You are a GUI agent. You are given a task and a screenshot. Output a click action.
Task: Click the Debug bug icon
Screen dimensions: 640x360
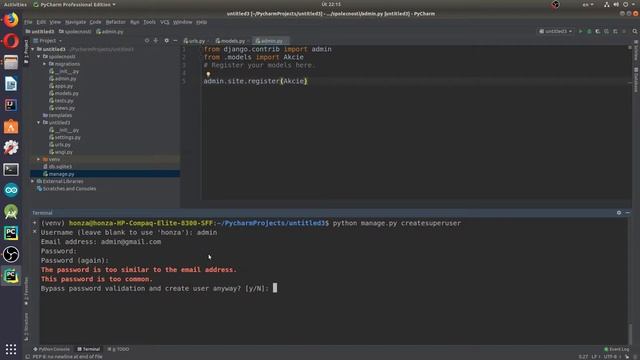pos(589,31)
